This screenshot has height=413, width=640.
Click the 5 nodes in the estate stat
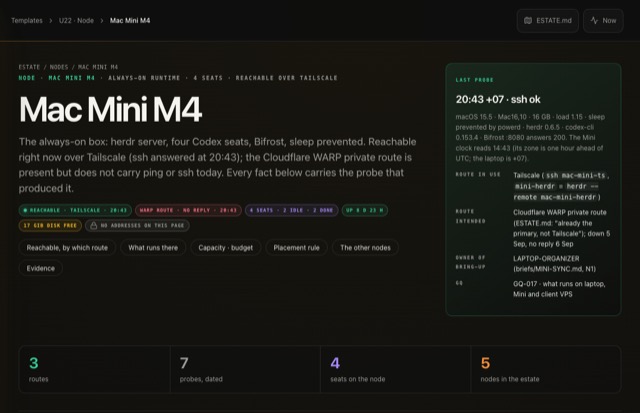[x=546, y=369]
